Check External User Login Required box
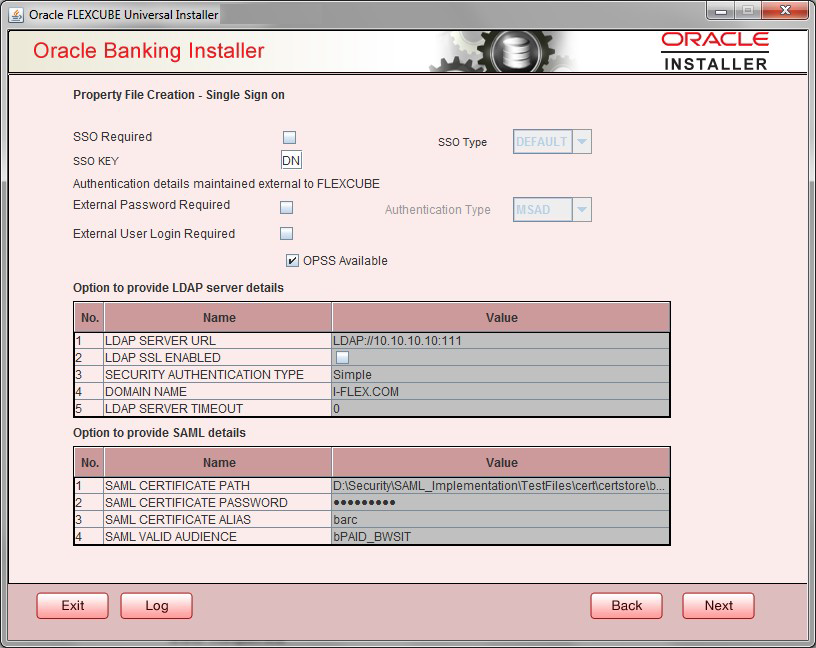This screenshot has height=648, width=816. (286, 233)
